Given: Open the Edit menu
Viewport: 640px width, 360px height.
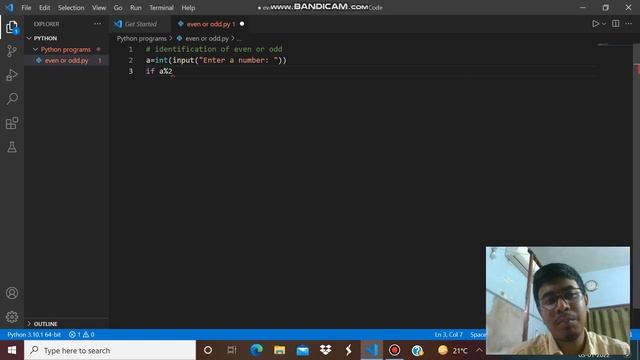Looking at the screenshot, I should [44, 7].
